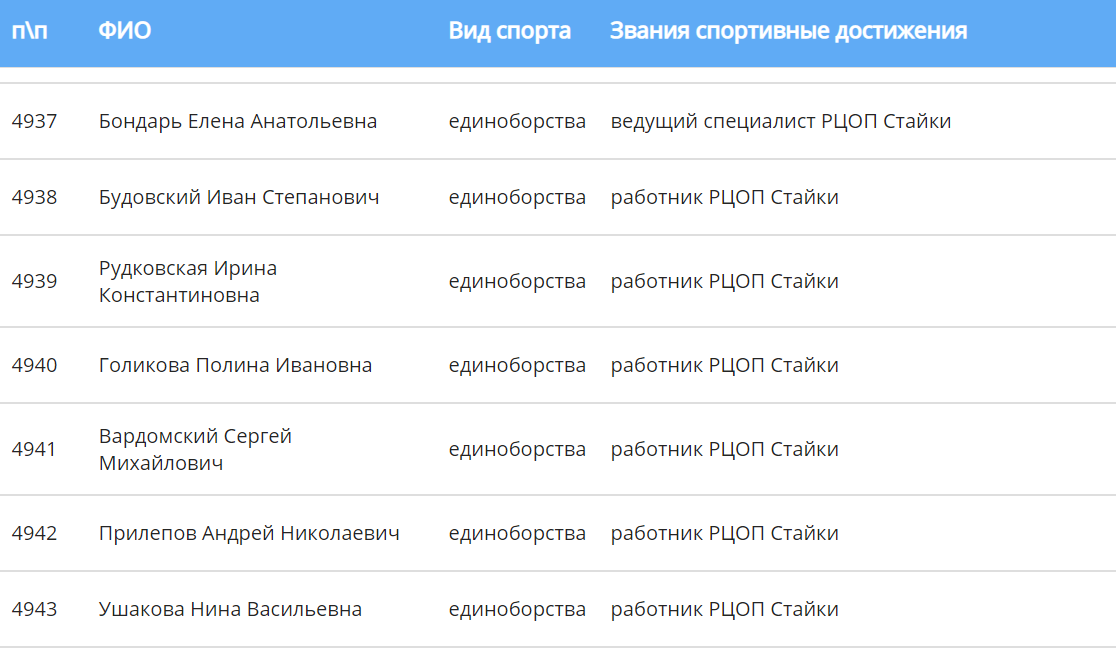Click работник РЦОП Стайки in row 4941
Screen dimensions: 1116x664
[725, 449]
